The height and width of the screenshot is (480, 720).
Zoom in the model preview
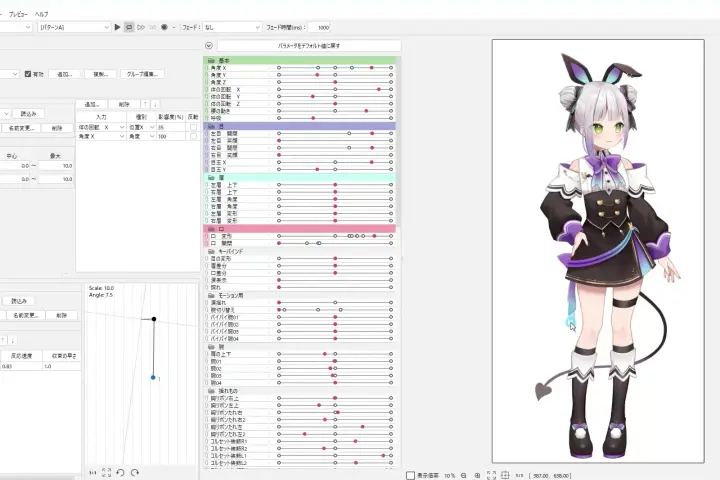478,475
